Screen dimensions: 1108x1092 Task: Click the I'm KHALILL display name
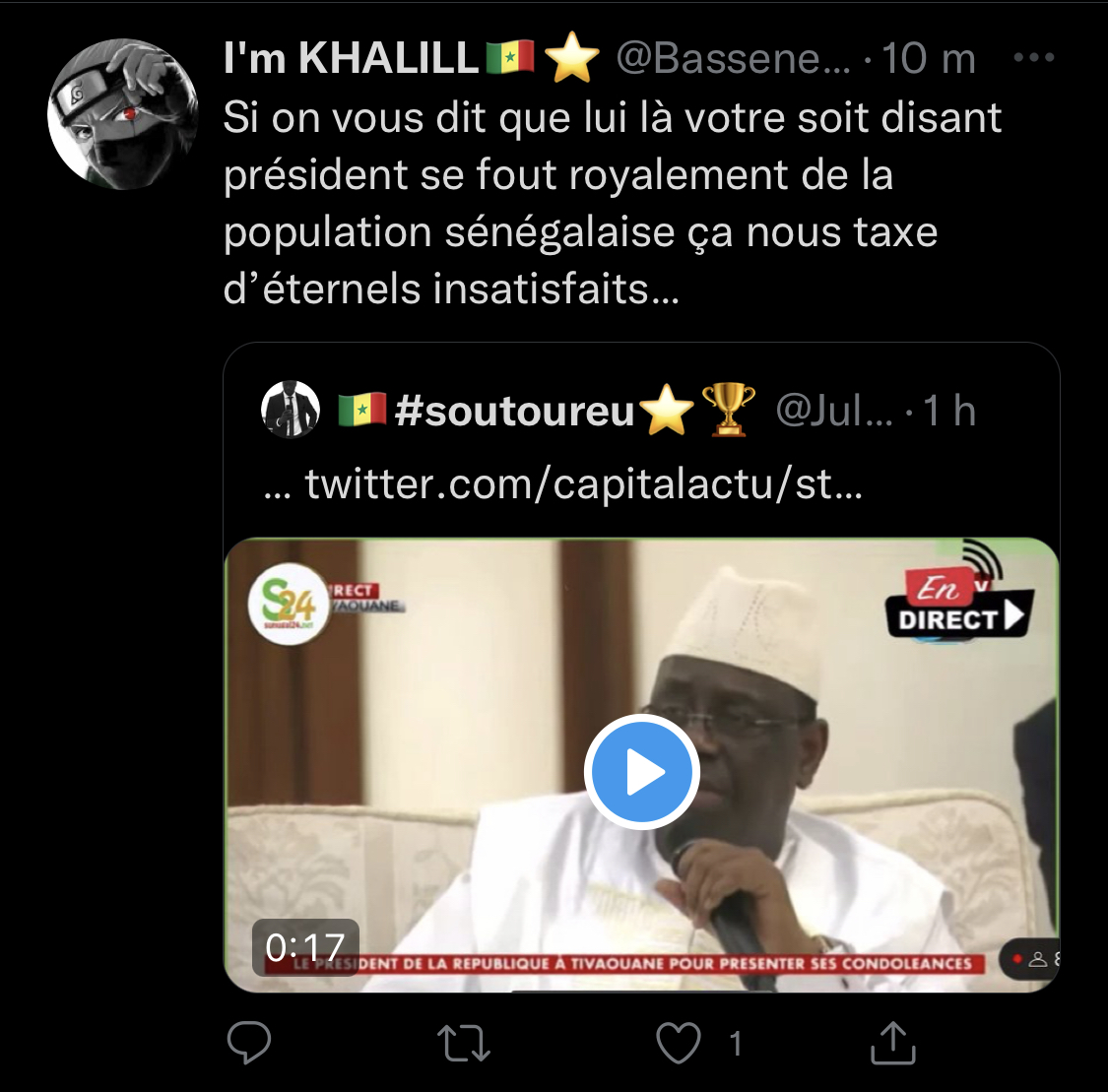(x=351, y=59)
